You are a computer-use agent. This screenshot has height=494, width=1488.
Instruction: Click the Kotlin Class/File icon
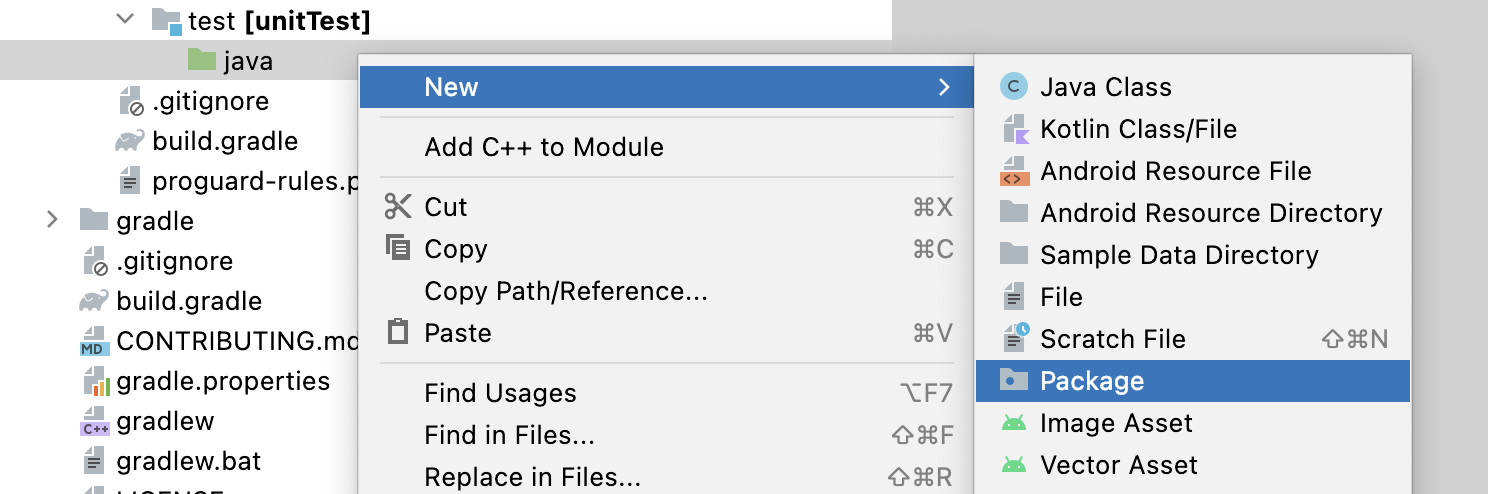click(1014, 129)
